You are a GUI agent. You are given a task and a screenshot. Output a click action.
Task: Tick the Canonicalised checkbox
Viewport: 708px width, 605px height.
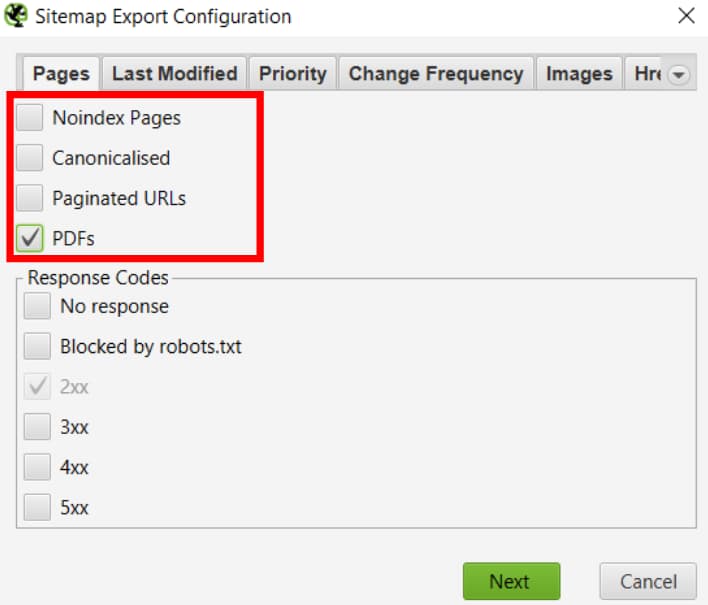coord(30,158)
